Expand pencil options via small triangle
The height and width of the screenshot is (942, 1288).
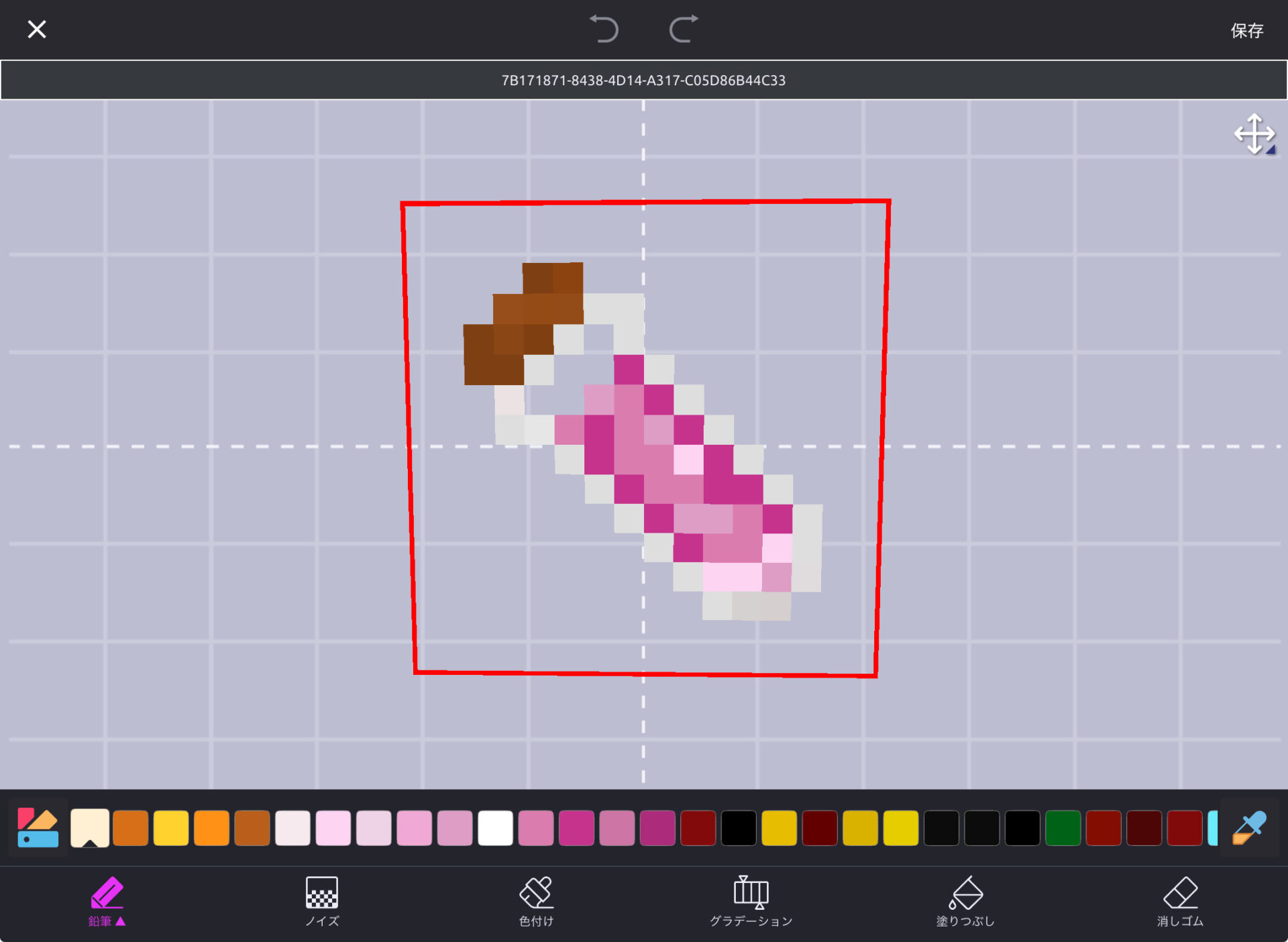(x=121, y=921)
